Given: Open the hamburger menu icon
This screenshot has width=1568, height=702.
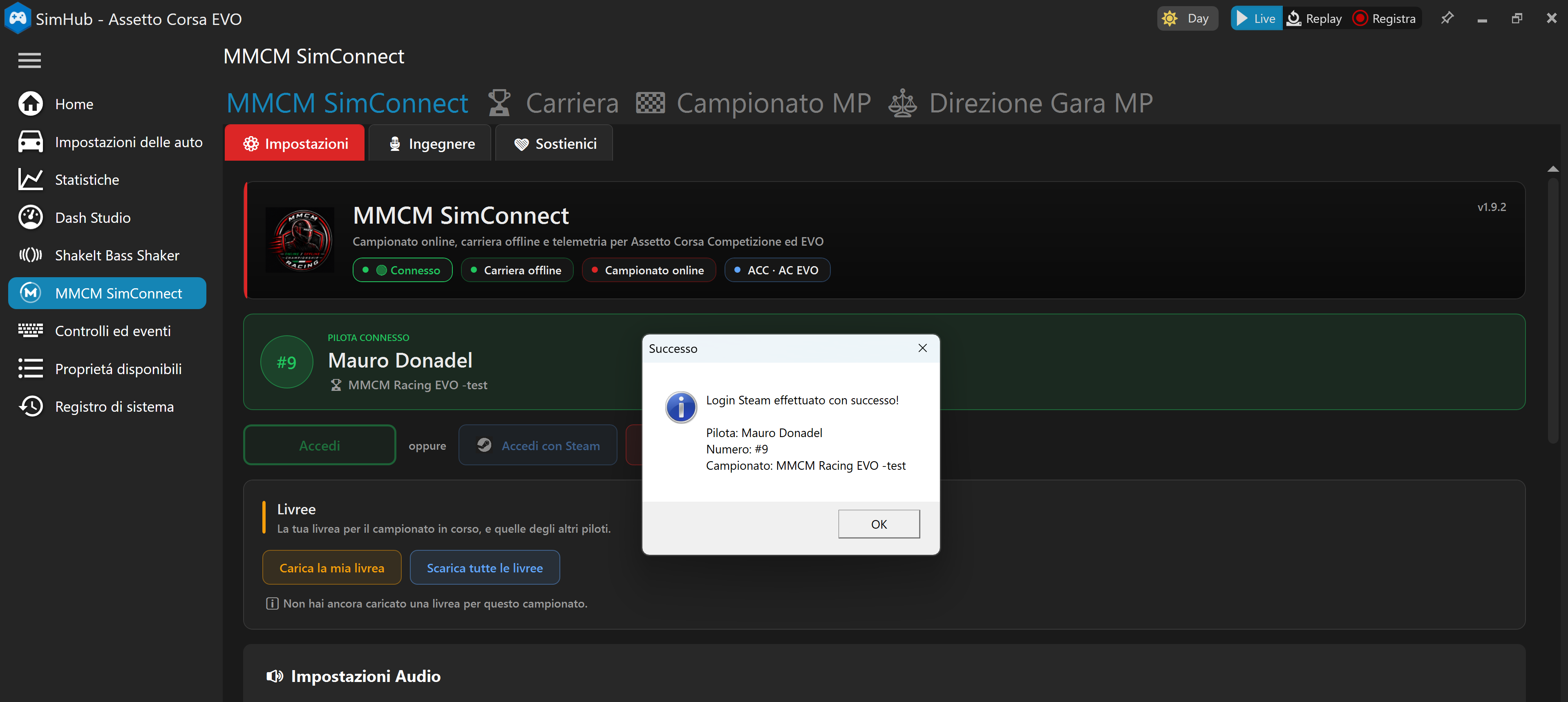Looking at the screenshot, I should [29, 60].
